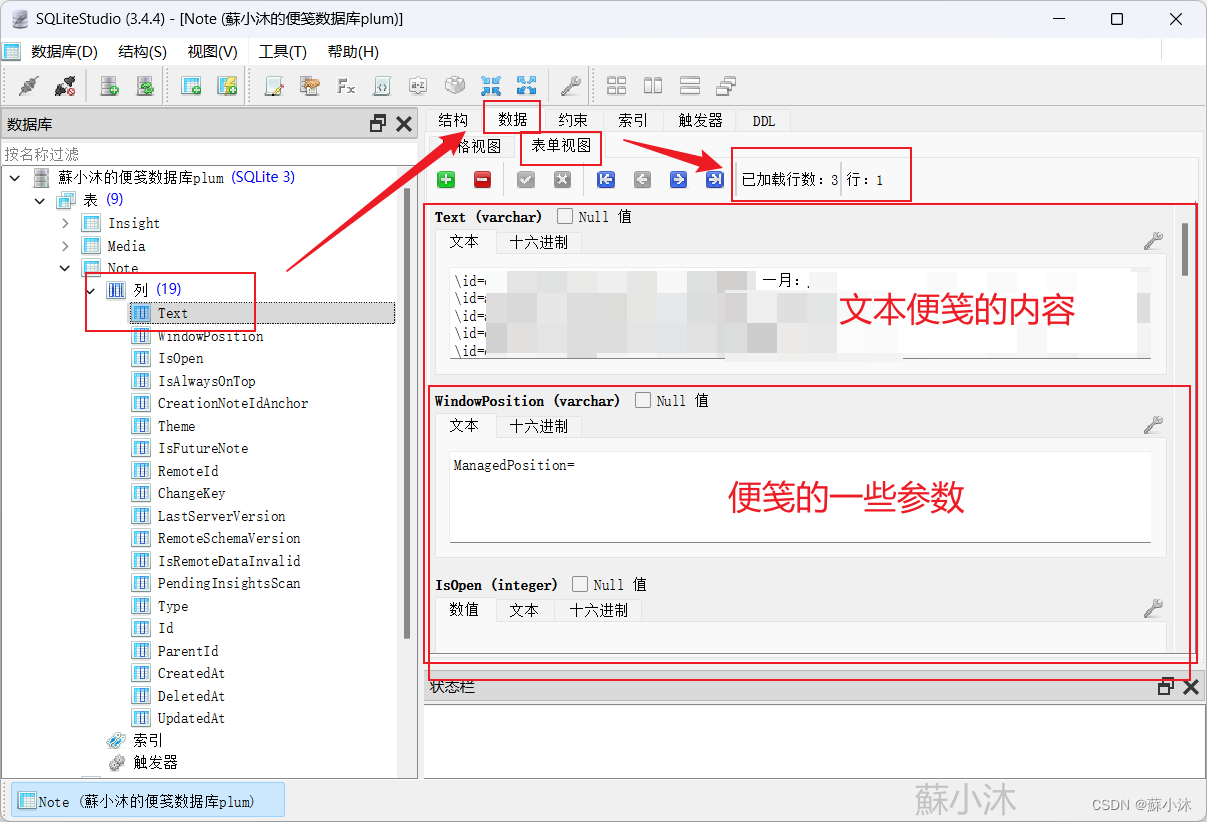Go to next row arrow icon
The image size is (1207, 822).
pyautogui.click(x=678, y=180)
